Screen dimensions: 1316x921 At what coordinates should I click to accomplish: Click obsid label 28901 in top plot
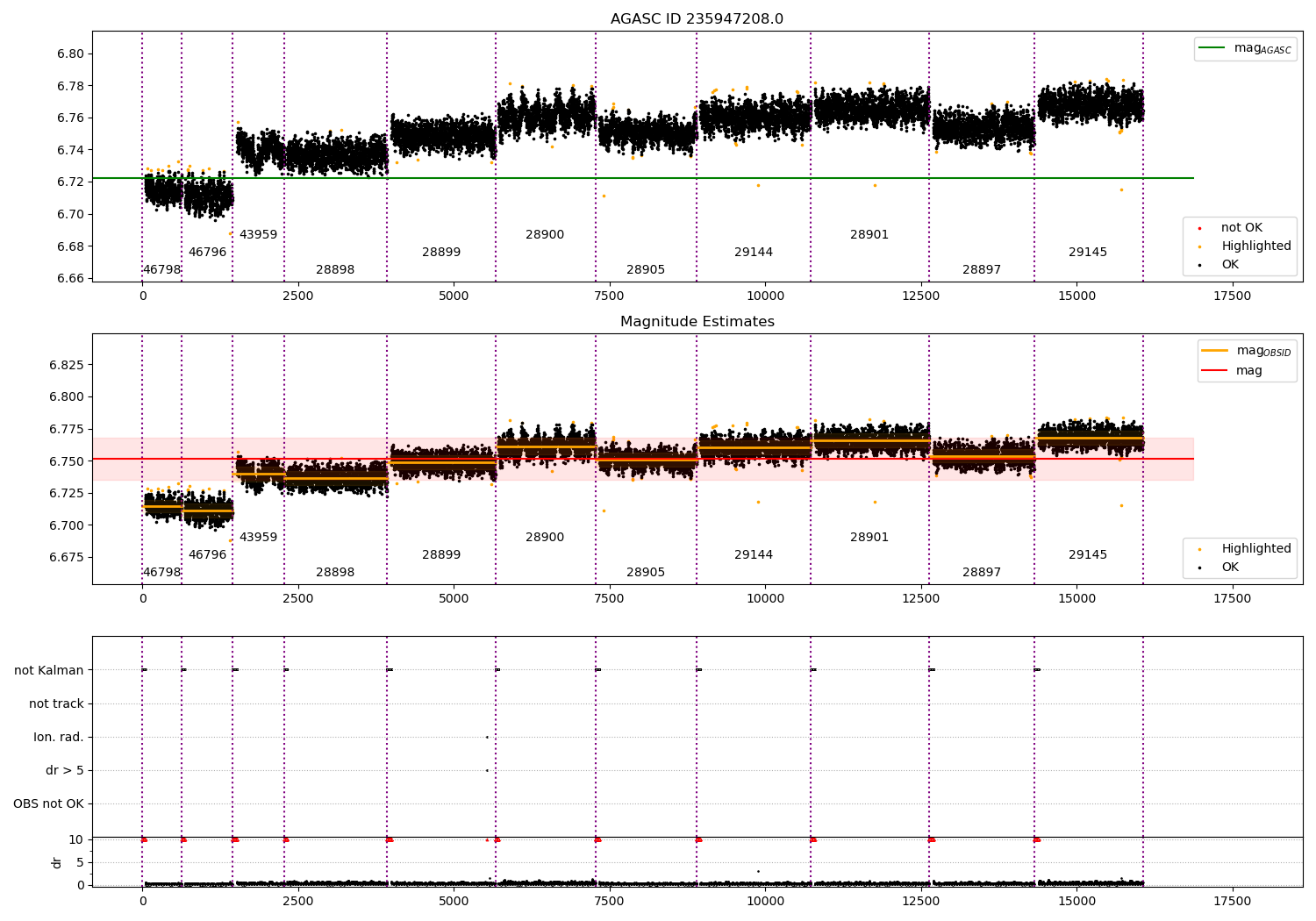(x=869, y=235)
